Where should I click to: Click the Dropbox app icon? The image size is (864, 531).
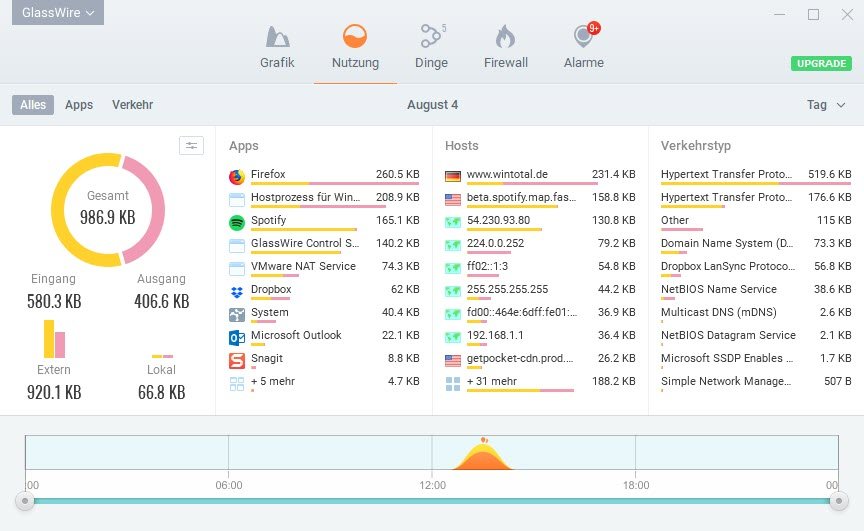(x=237, y=291)
